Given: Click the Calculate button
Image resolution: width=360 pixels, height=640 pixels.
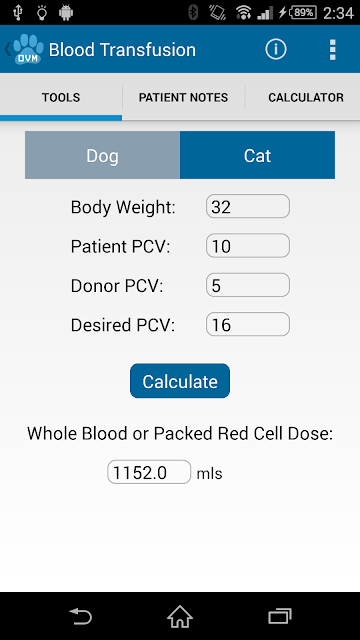Looking at the screenshot, I should [180, 381].
